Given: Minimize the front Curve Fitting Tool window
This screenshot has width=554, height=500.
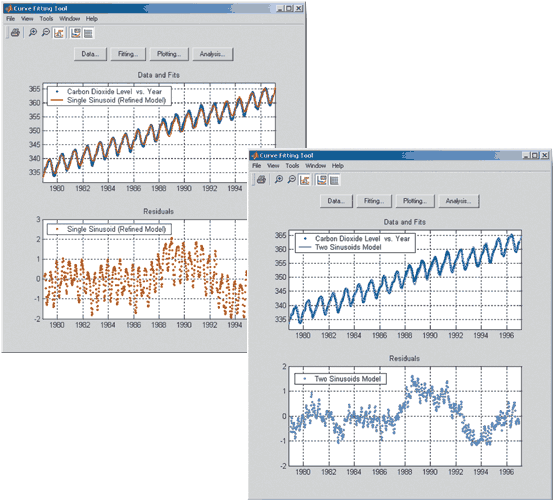Looking at the screenshot, I should coord(526,155).
